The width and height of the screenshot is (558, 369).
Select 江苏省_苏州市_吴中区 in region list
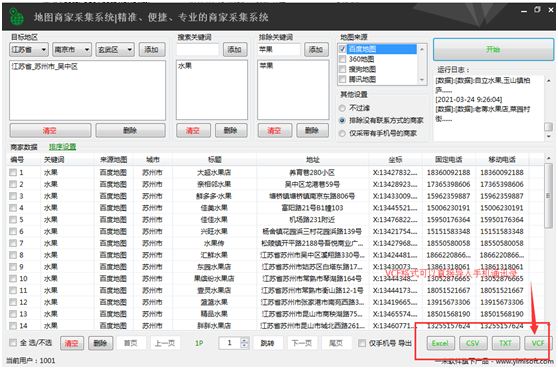point(44,67)
